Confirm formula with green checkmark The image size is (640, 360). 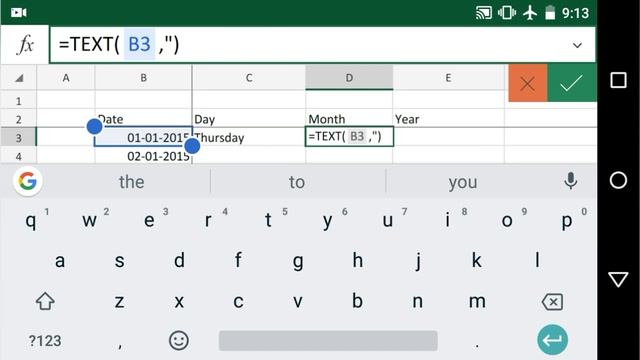click(572, 83)
